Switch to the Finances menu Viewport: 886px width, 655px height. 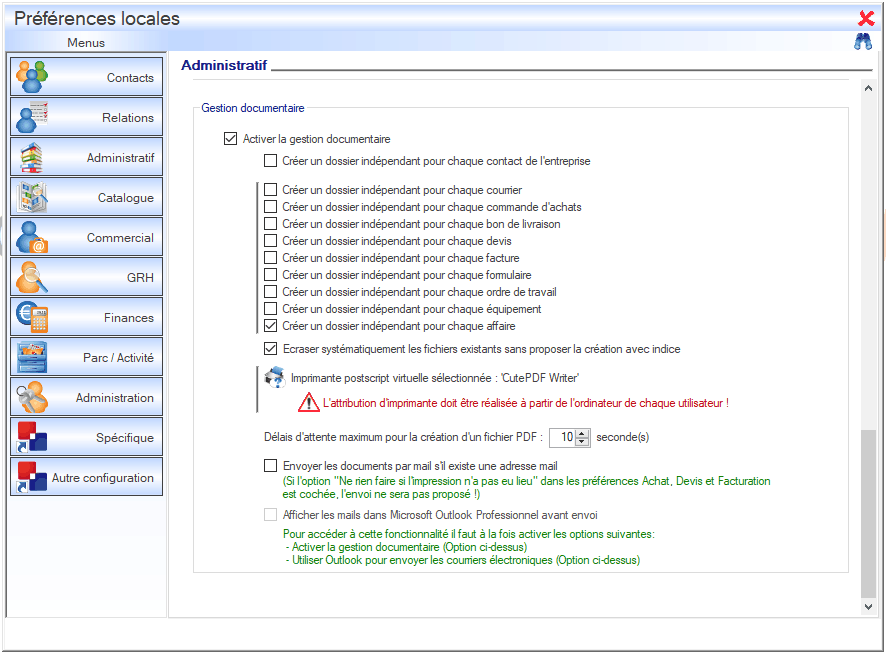click(x=86, y=317)
